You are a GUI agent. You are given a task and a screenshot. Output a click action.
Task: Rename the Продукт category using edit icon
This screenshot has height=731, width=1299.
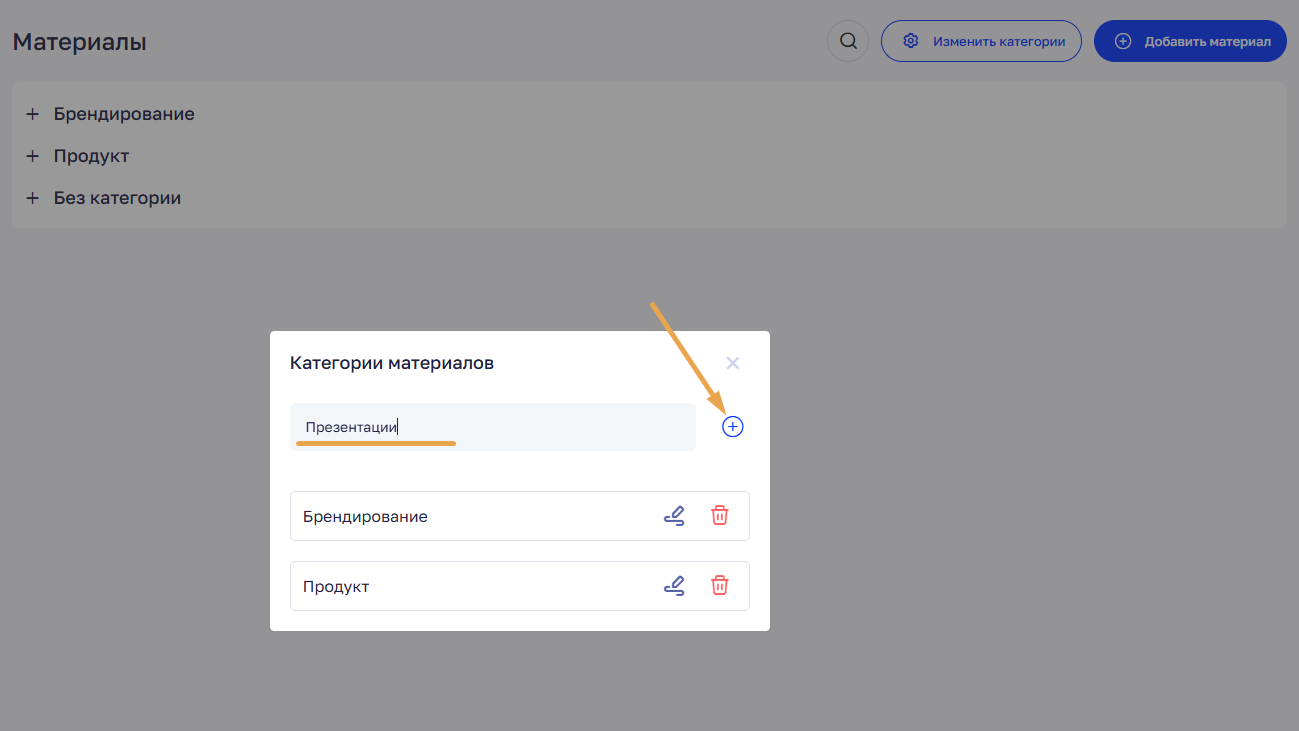coord(674,586)
